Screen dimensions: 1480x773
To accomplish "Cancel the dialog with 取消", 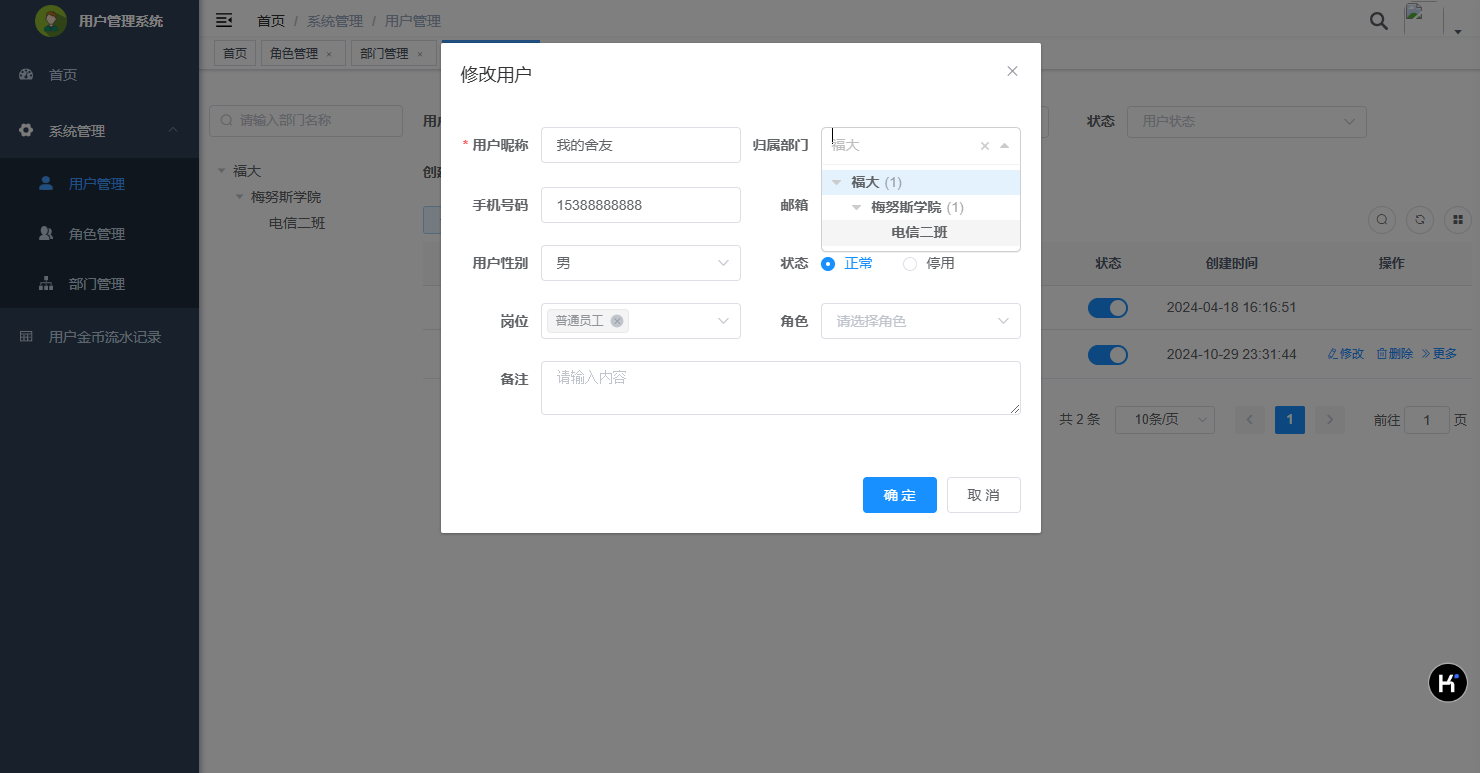I will (x=984, y=495).
